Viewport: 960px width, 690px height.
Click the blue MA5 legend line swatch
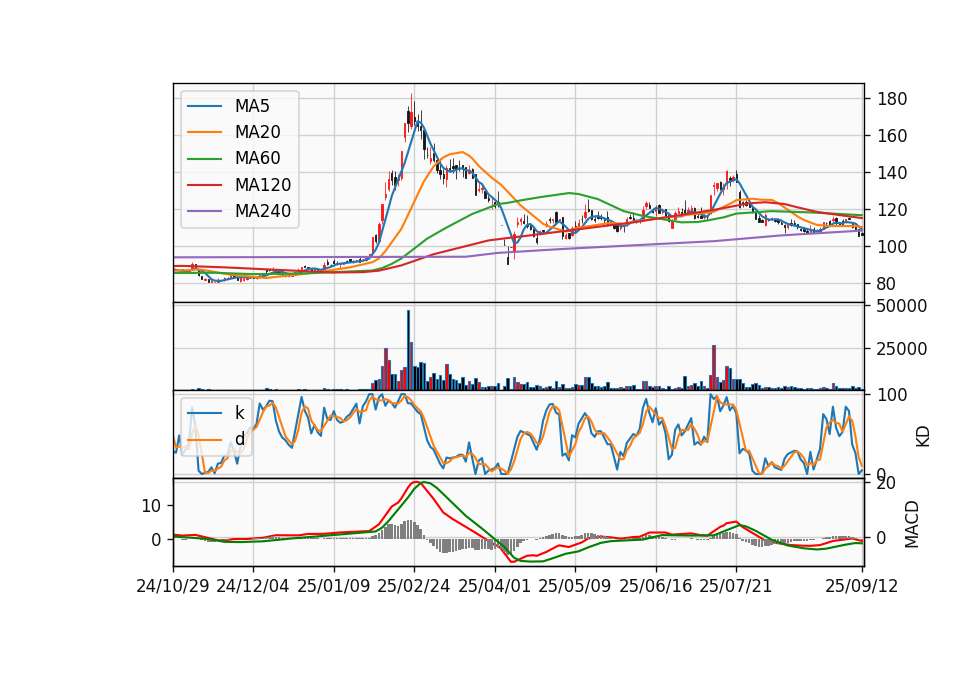tap(204, 106)
